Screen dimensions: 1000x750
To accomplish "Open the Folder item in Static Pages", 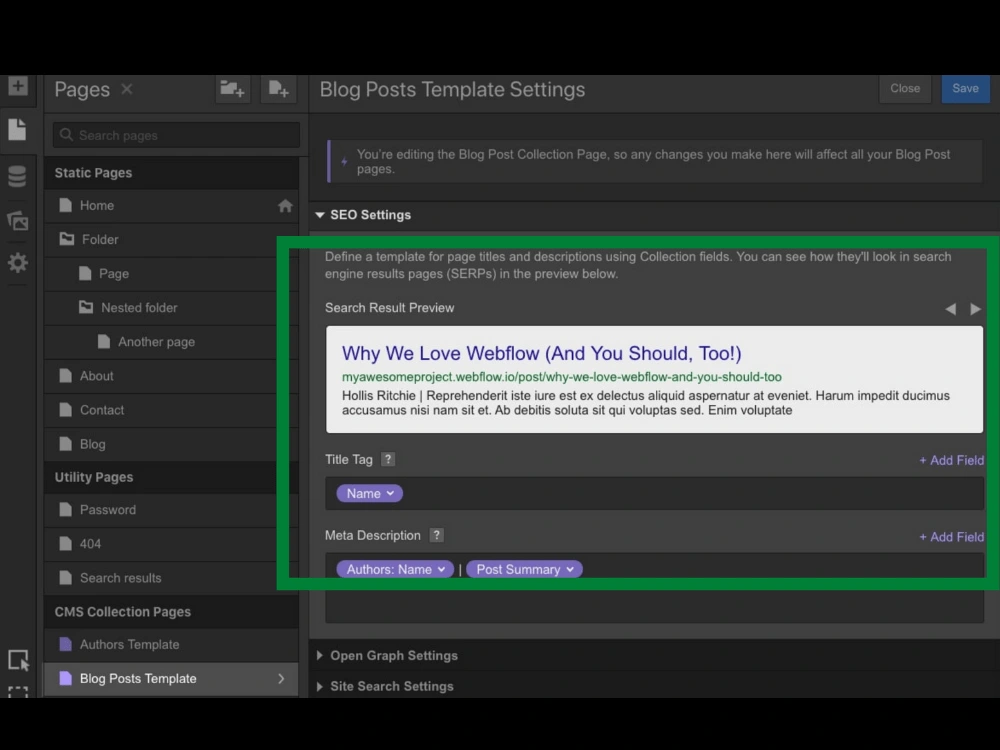I will click(x=171, y=240).
